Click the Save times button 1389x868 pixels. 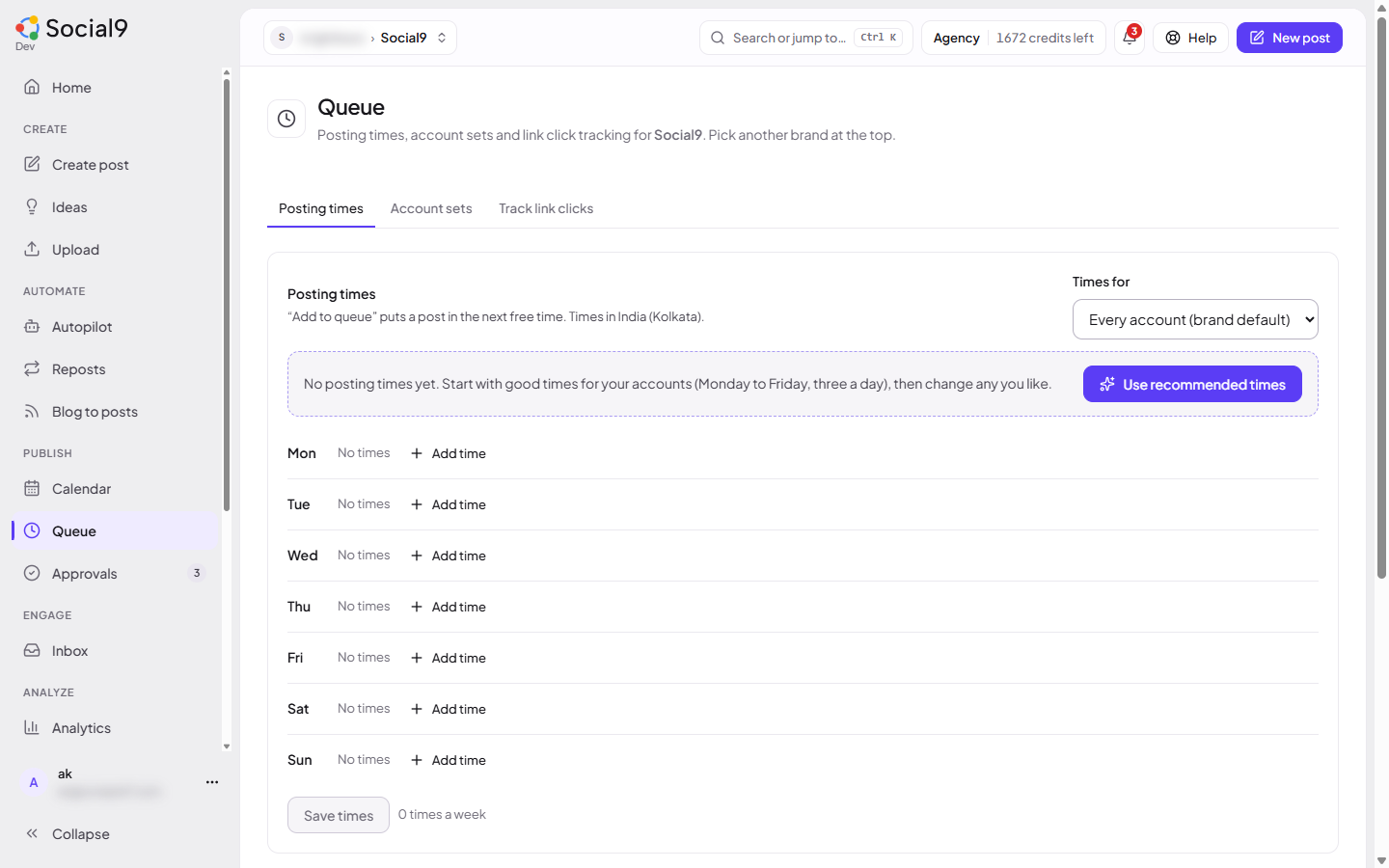click(339, 815)
